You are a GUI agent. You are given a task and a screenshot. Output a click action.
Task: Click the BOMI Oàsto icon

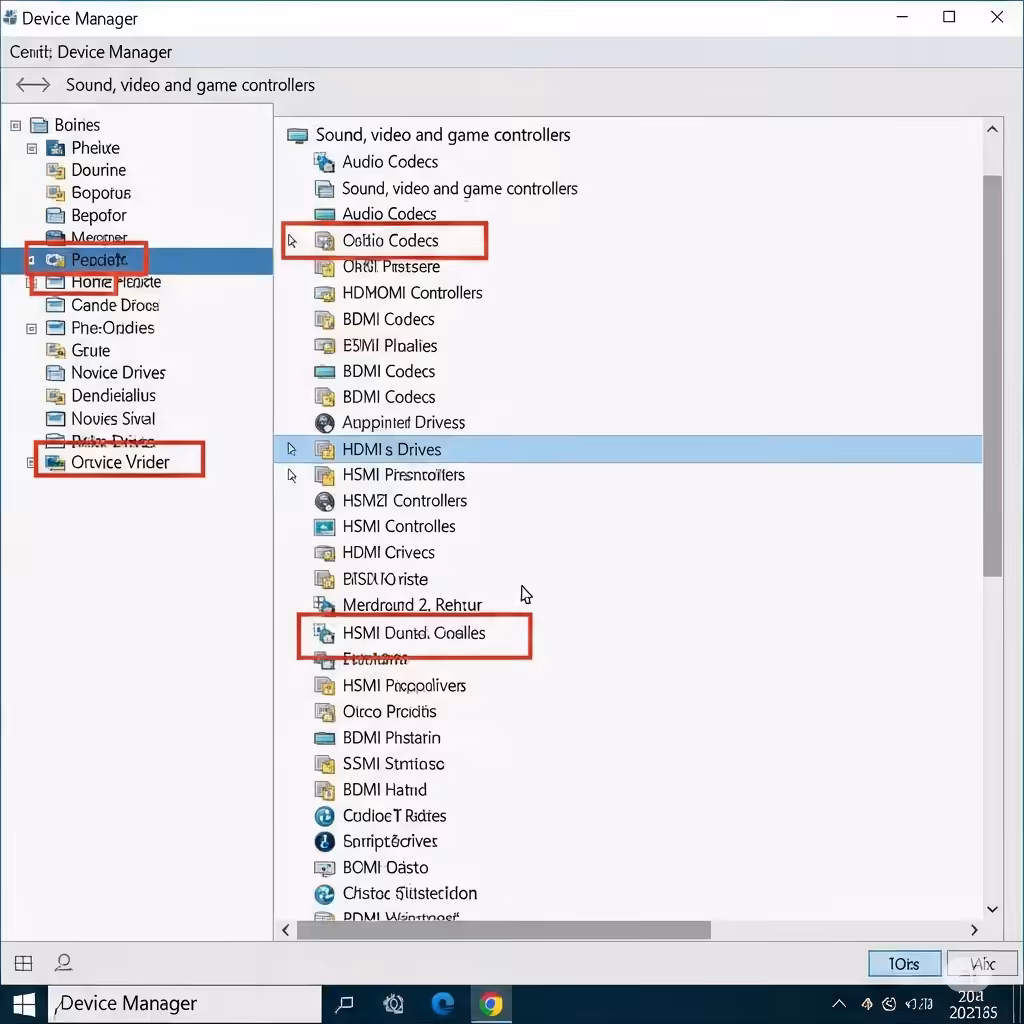tap(324, 867)
